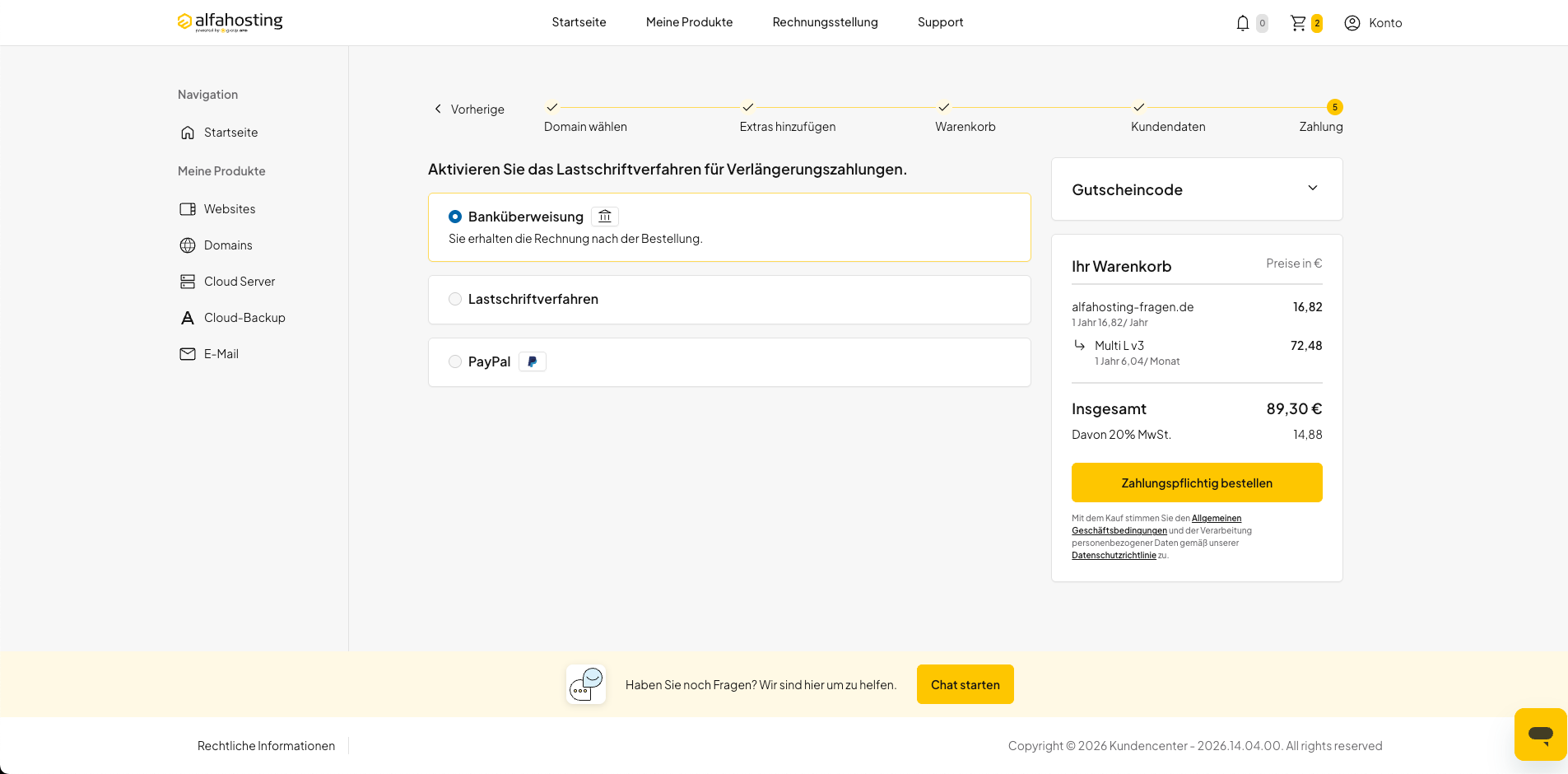Open the floating chat widget button
Screen dimensions: 1568x774
[1540, 734]
